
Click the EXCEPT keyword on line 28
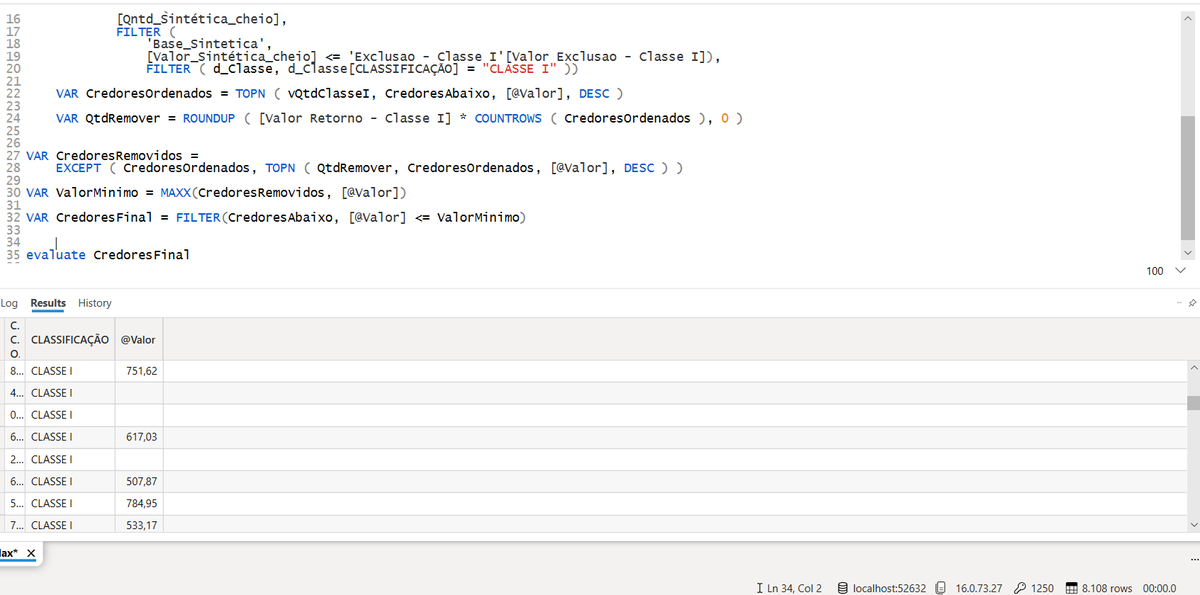78,168
